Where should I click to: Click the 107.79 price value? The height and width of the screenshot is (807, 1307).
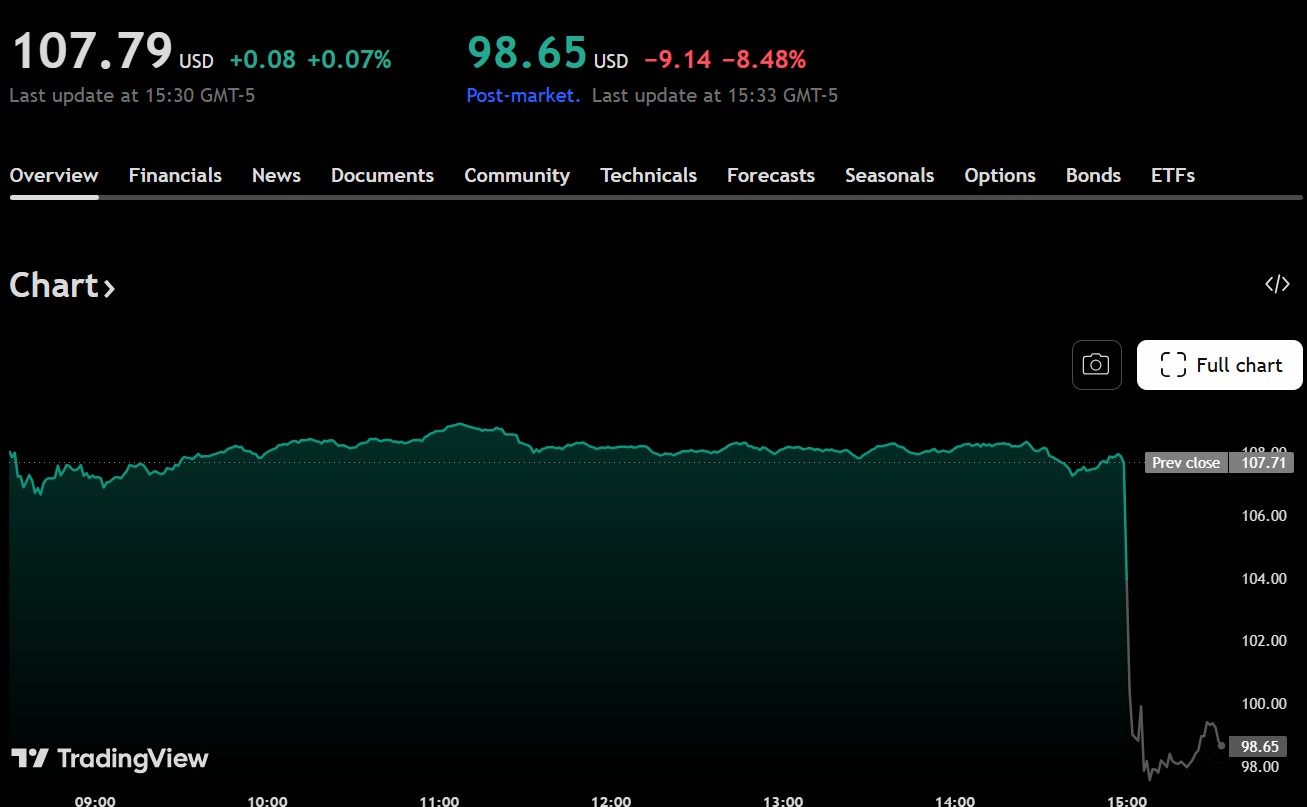[x=92, y=52]
